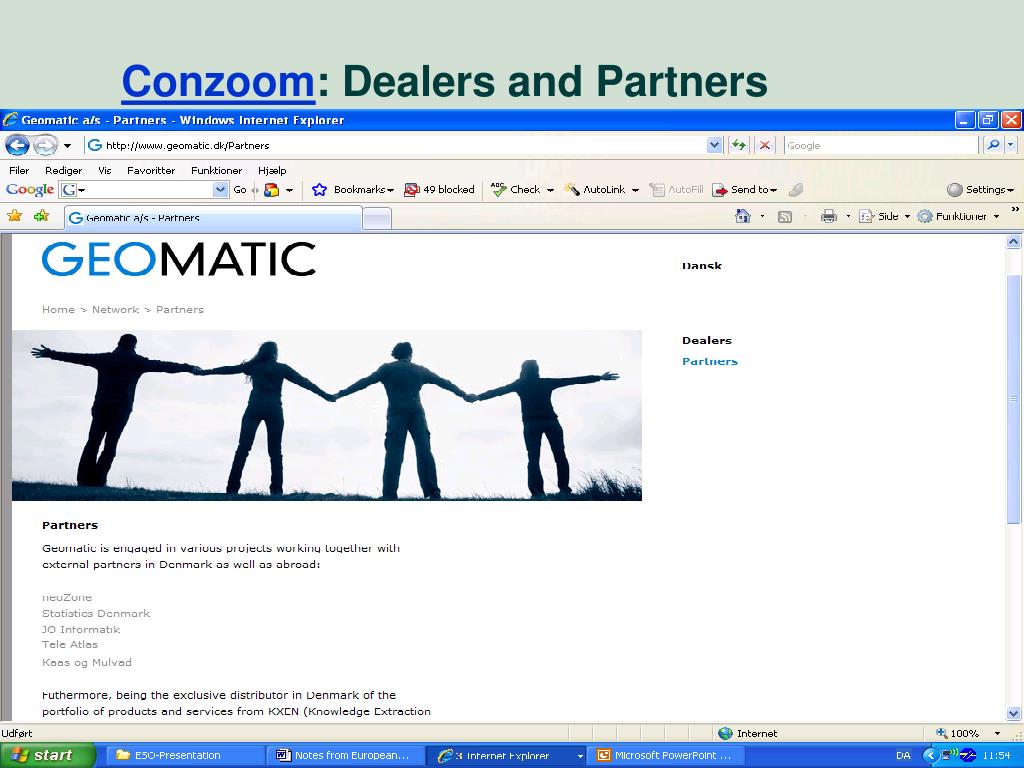This screenshot has height=768, width=1024.
Task: Click the RSS feeds icon
Action: coord(785,217)
